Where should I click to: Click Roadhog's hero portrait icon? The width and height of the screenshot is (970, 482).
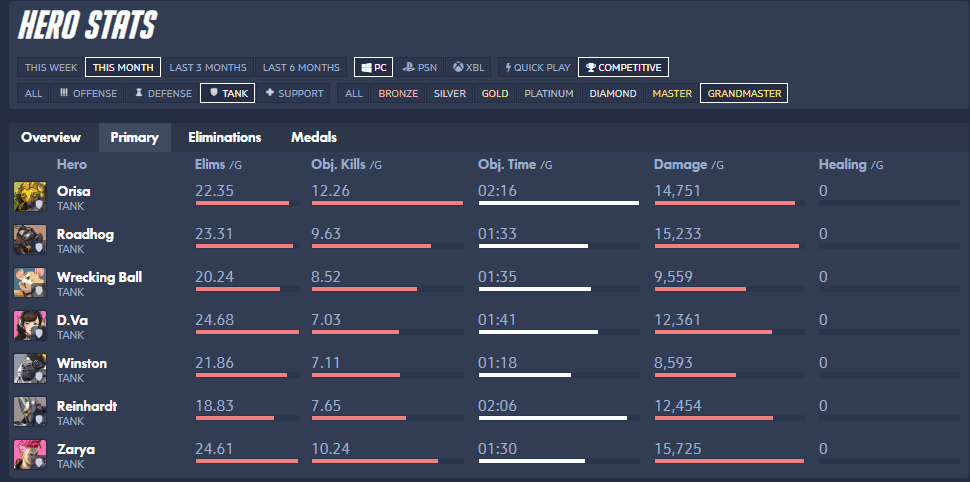tap(30, 239)
